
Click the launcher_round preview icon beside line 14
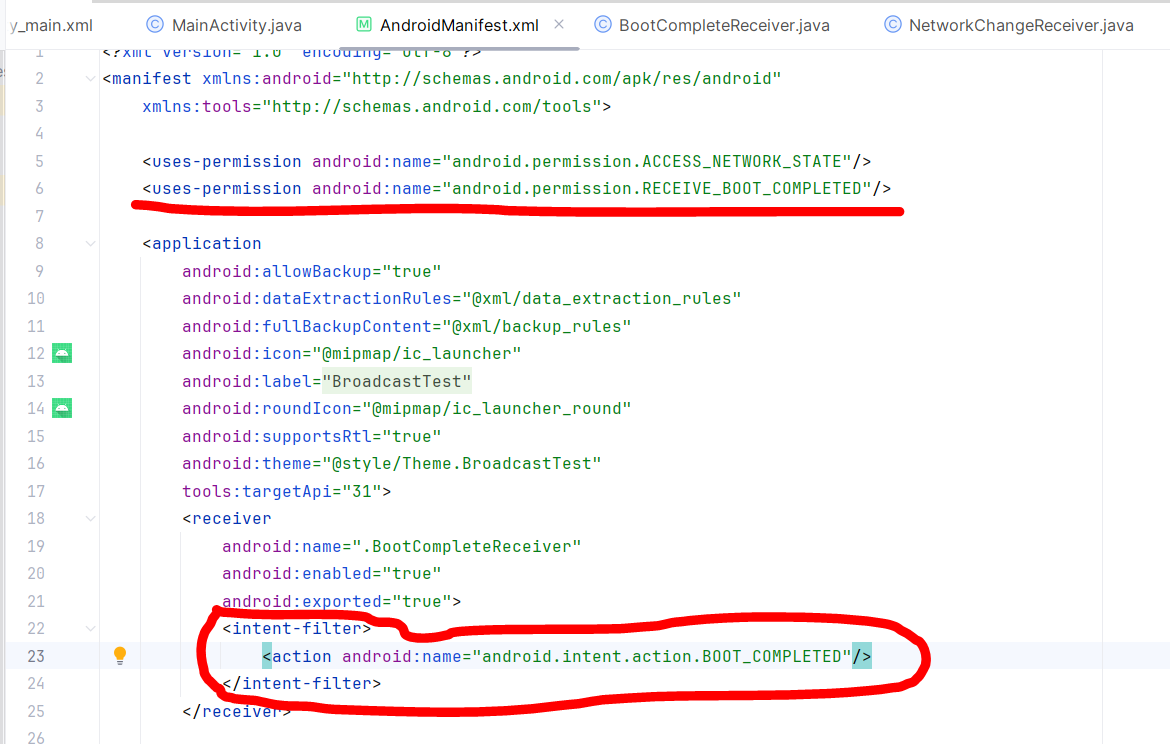coord(62,408)
